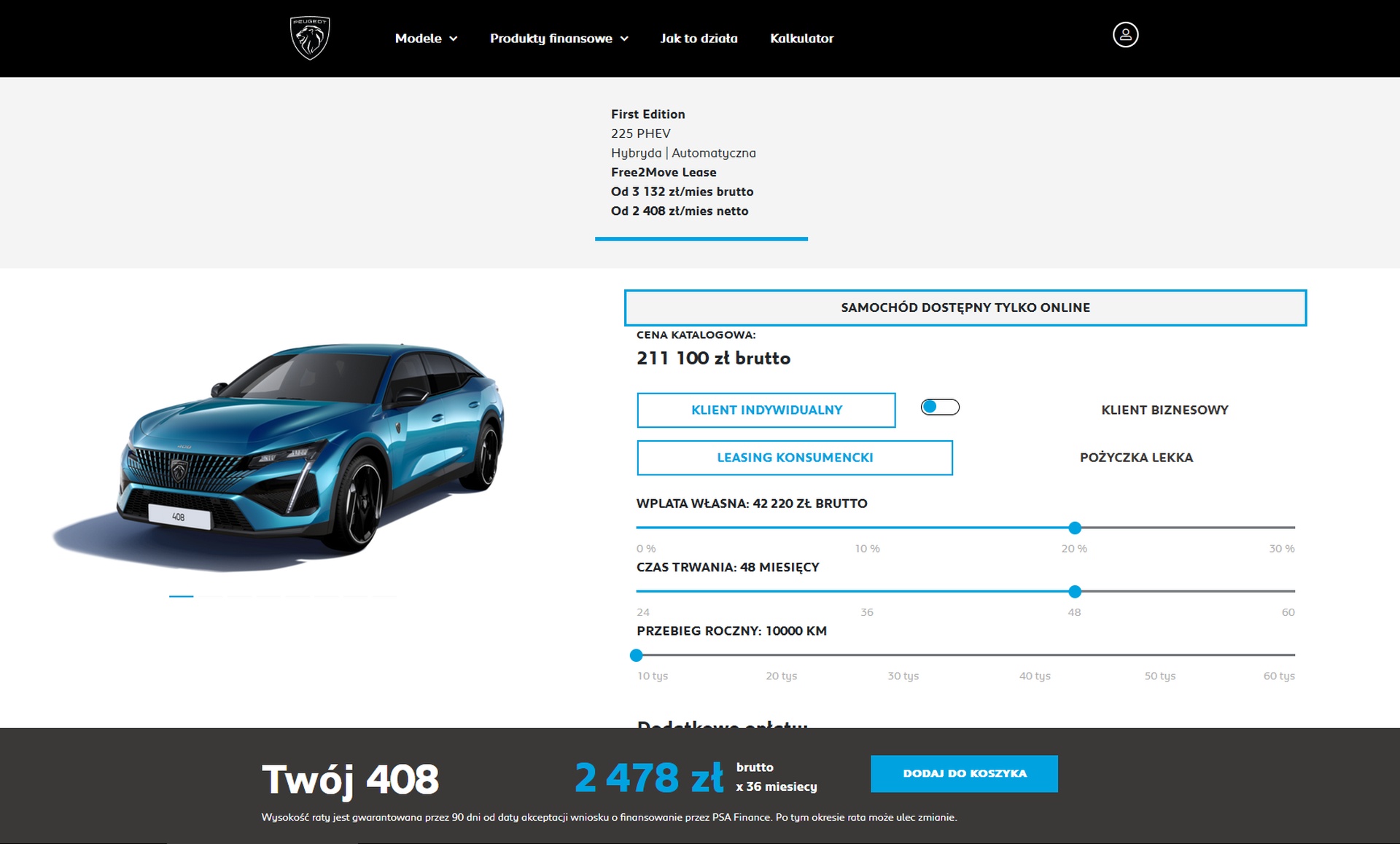The image size is (1400, 844).
Task: Click Dodaj do koszyka button
Action: pyautogui.click(x=964, y=774)
